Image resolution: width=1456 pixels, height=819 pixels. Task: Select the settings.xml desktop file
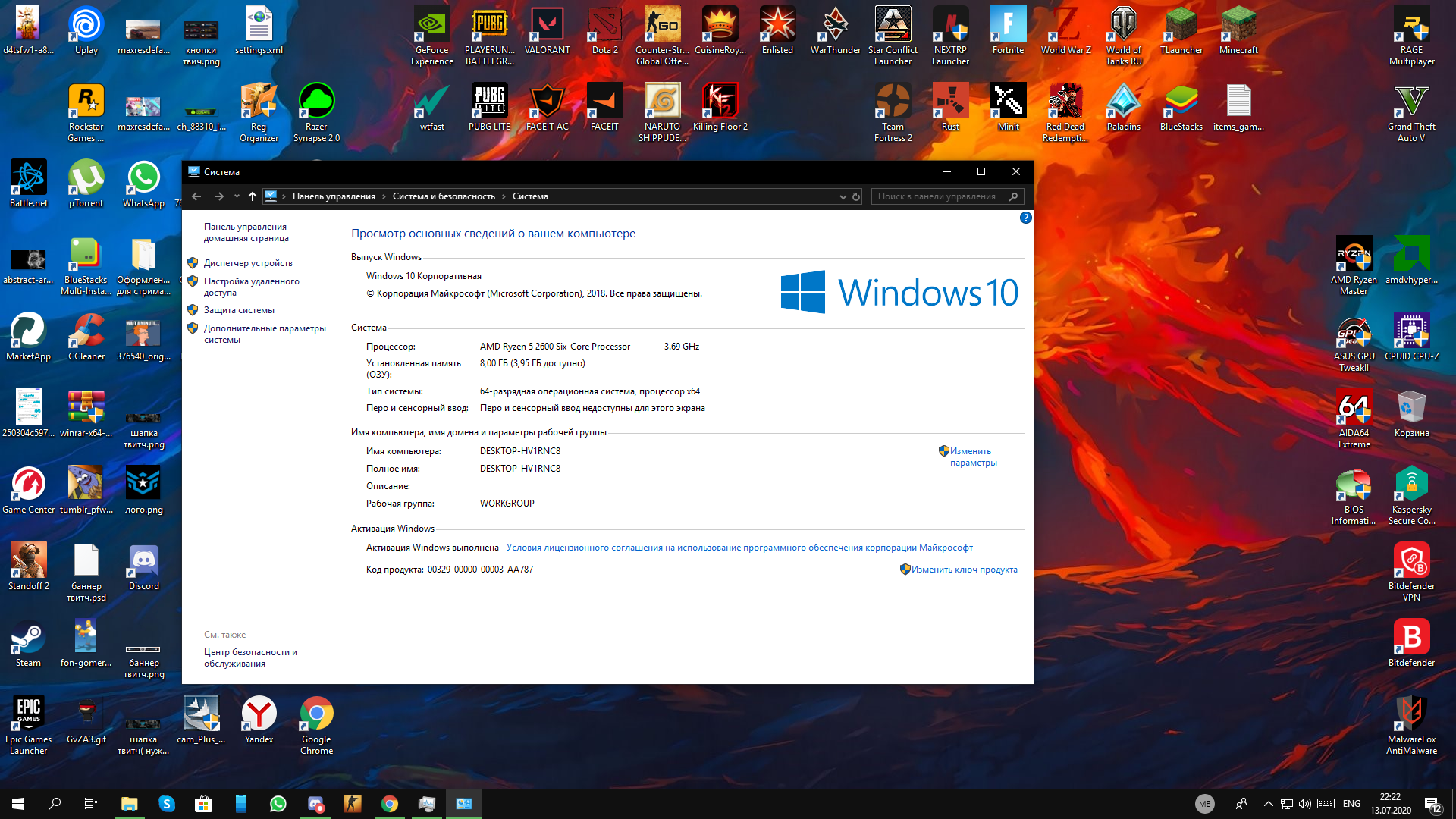[x=259, y=31]
